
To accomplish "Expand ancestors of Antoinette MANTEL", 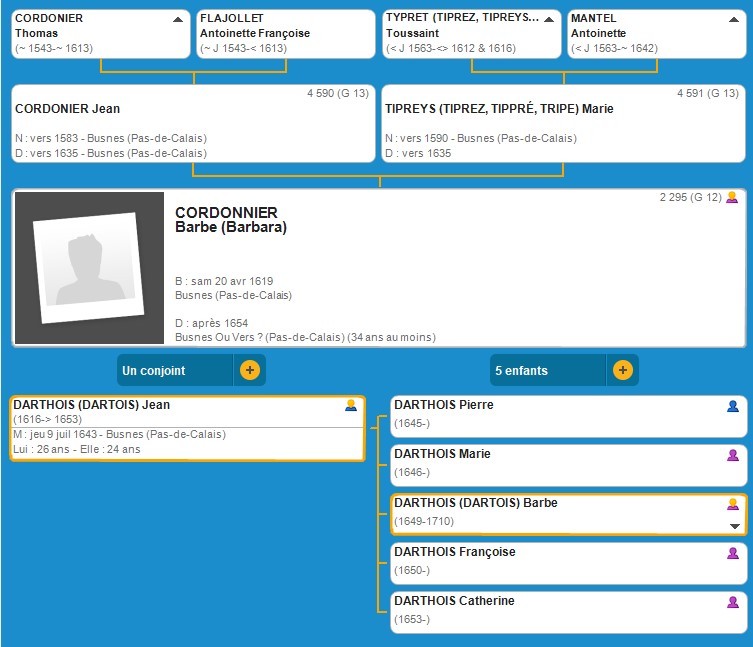I will tap(734, 19).
